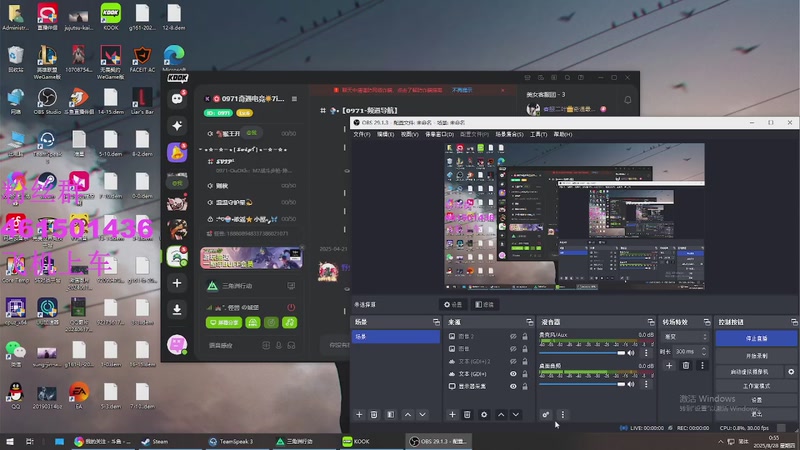Add a new scene with plus icon in 场景 panel
The image size is (800, 450).
[359, 415]
